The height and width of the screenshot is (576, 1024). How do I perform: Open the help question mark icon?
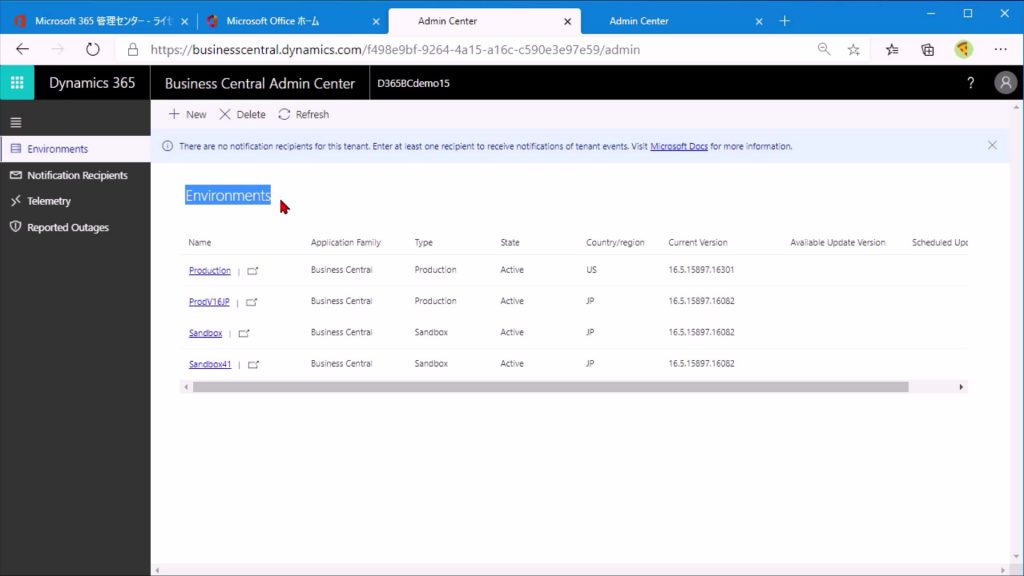pyautogui.click(x=970, y=83)
